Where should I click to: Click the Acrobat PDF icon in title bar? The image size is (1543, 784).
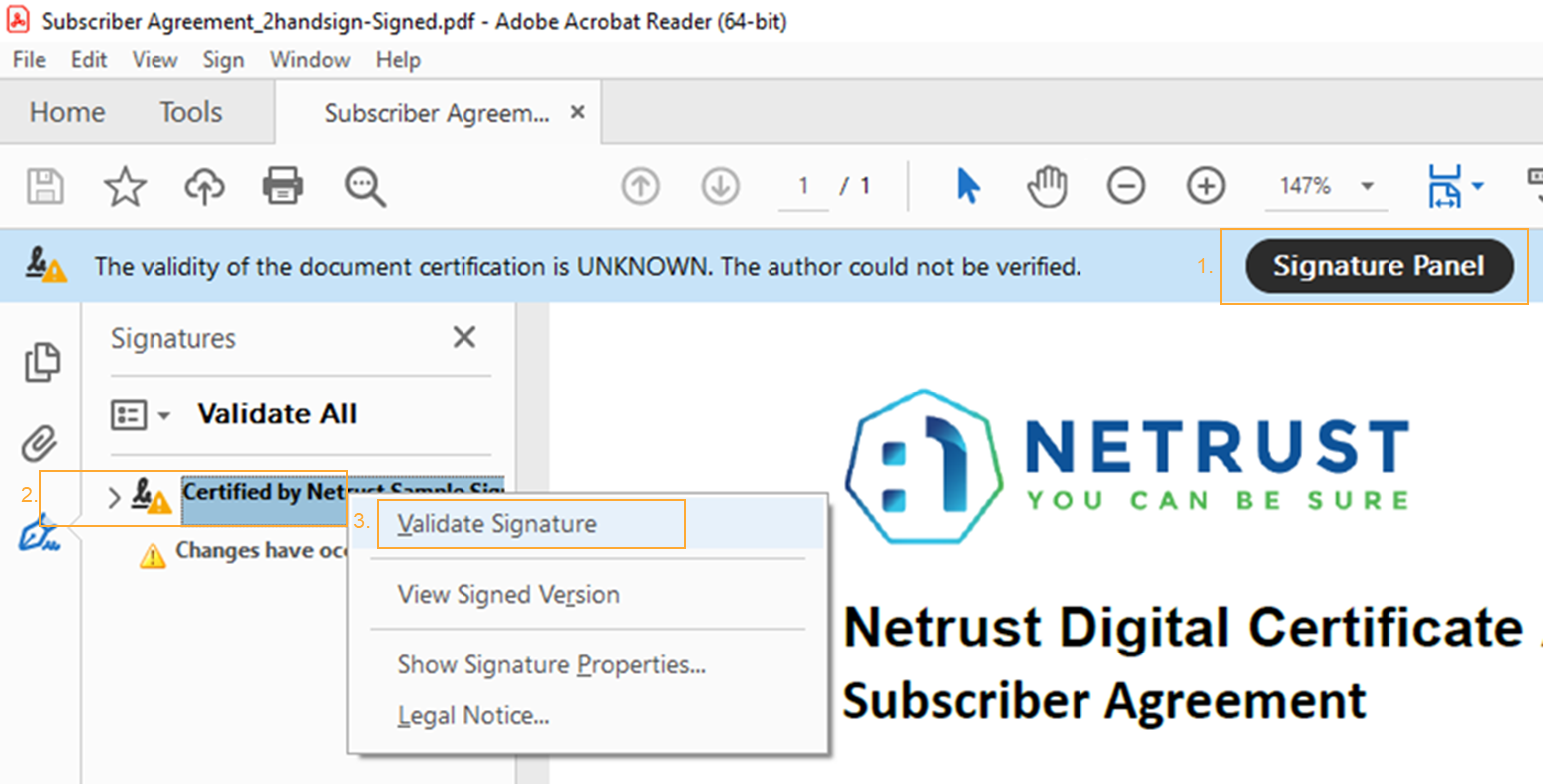18,20
